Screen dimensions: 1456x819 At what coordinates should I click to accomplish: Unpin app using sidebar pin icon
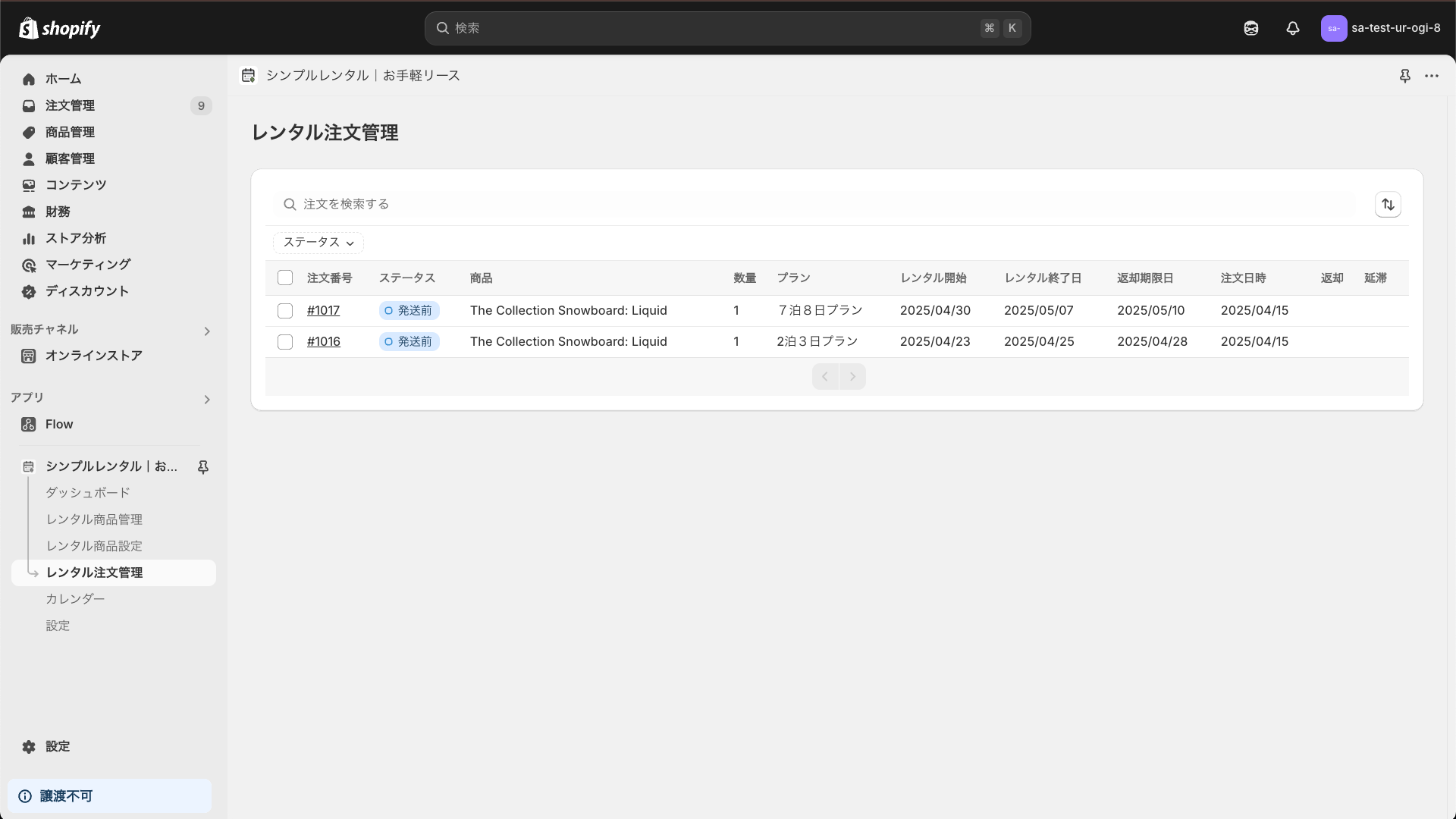point(203,467)
